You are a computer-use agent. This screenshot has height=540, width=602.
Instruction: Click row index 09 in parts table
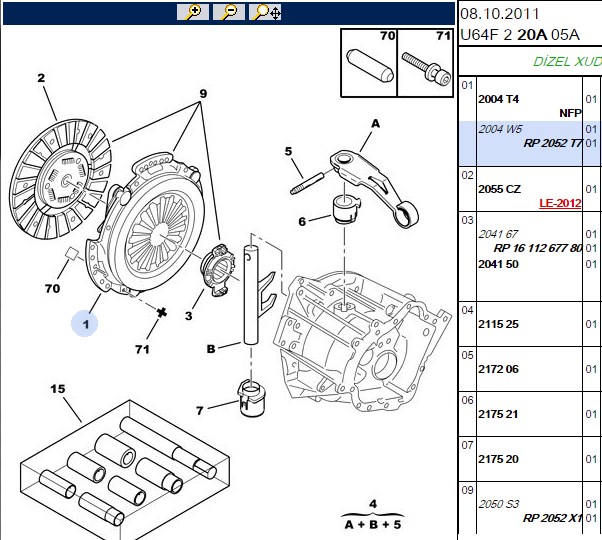pyautogui.click(x=467, y=490)
